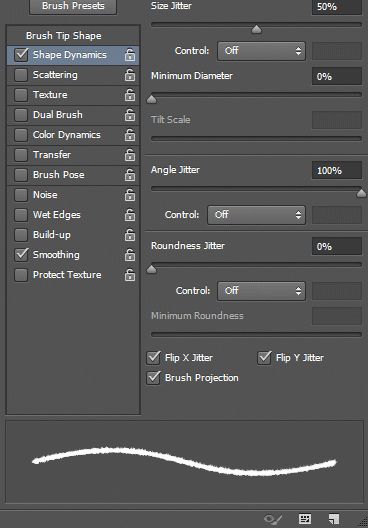Viewport: 368px width, 528px height.
Task: Enable the Transfer checkbox
Action: point(21,155)
